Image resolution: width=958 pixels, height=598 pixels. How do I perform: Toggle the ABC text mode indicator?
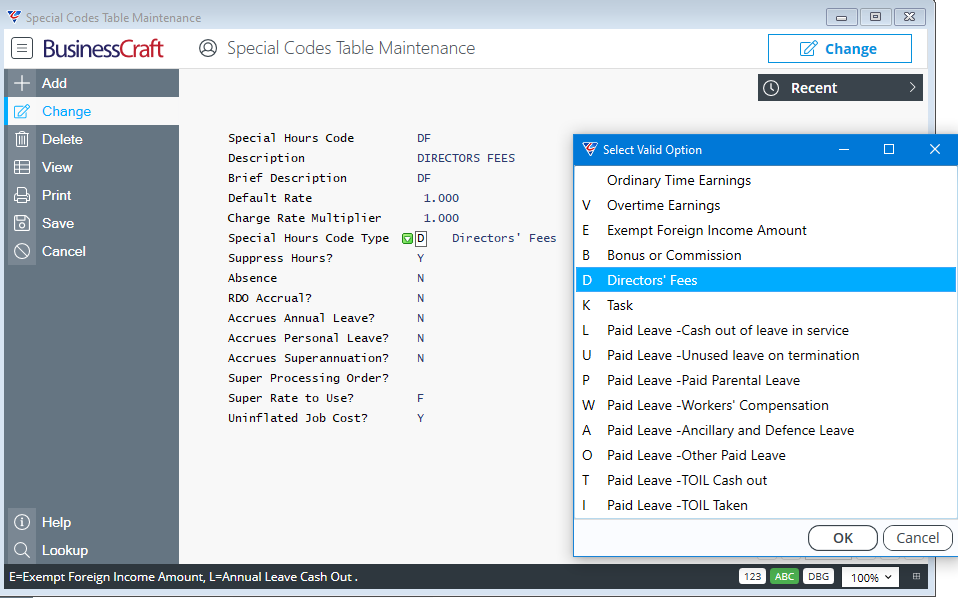point(784,577)
